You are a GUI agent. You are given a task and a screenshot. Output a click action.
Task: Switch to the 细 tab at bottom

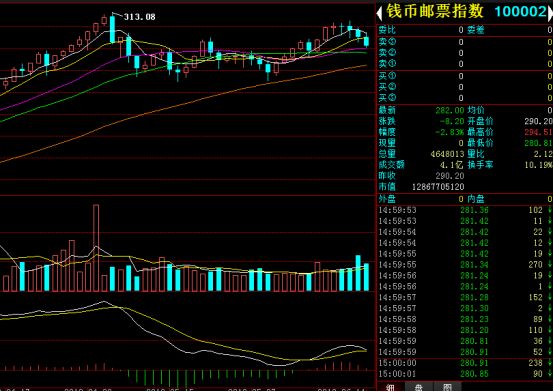pyautogui.click(x=390, y=387)
